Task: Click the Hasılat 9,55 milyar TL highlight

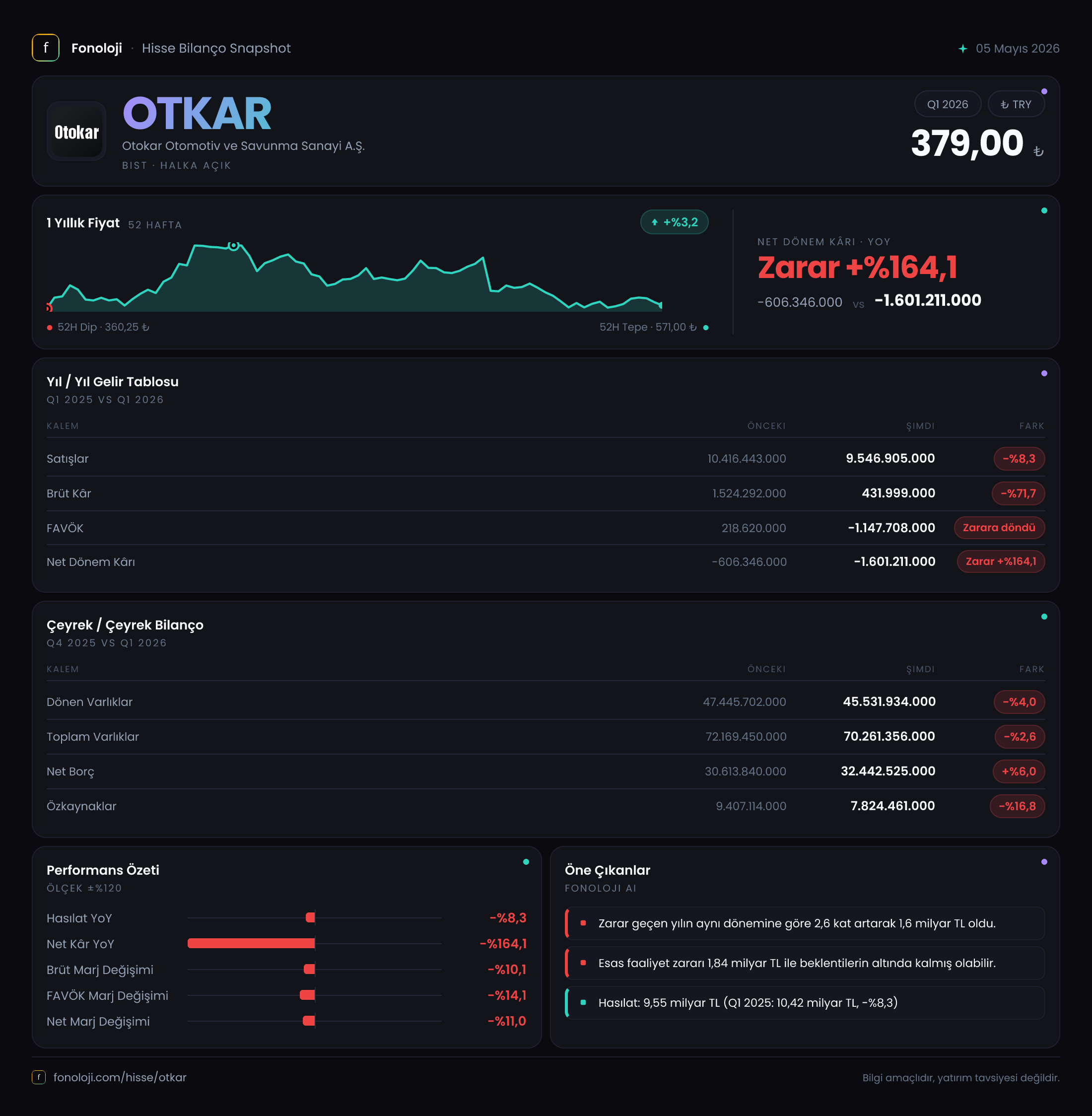Action: [805, 1002]
